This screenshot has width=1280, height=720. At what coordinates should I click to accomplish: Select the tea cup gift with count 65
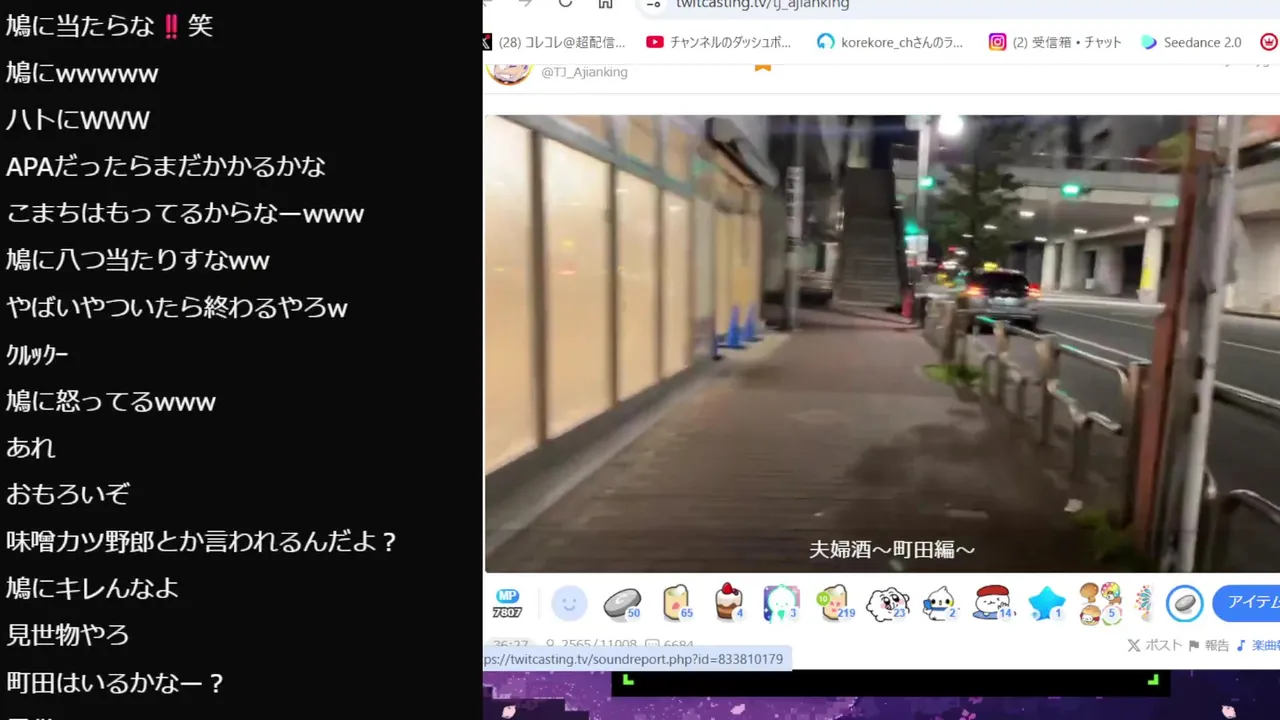677,603
